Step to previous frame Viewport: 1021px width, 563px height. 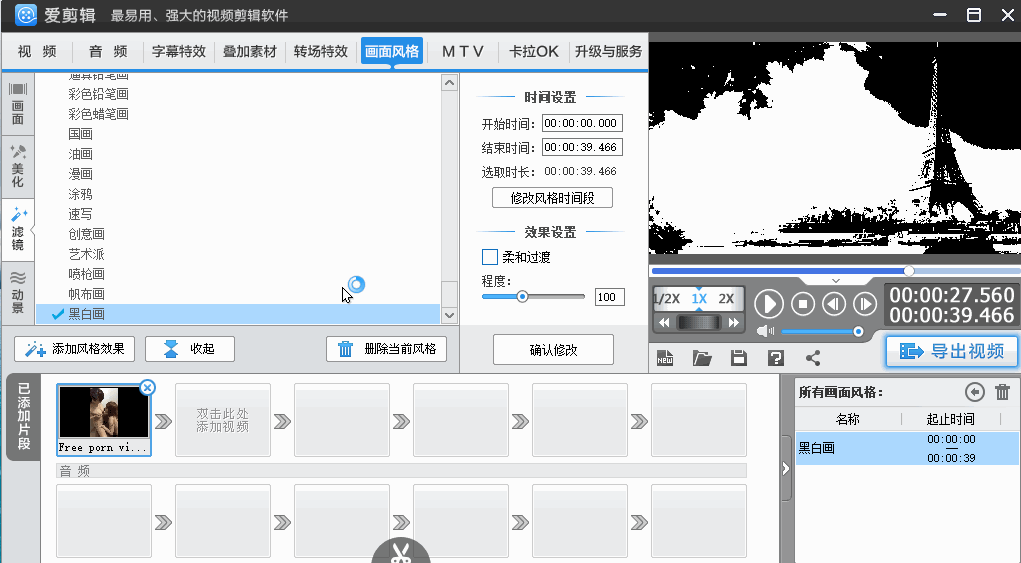point(834,304)
